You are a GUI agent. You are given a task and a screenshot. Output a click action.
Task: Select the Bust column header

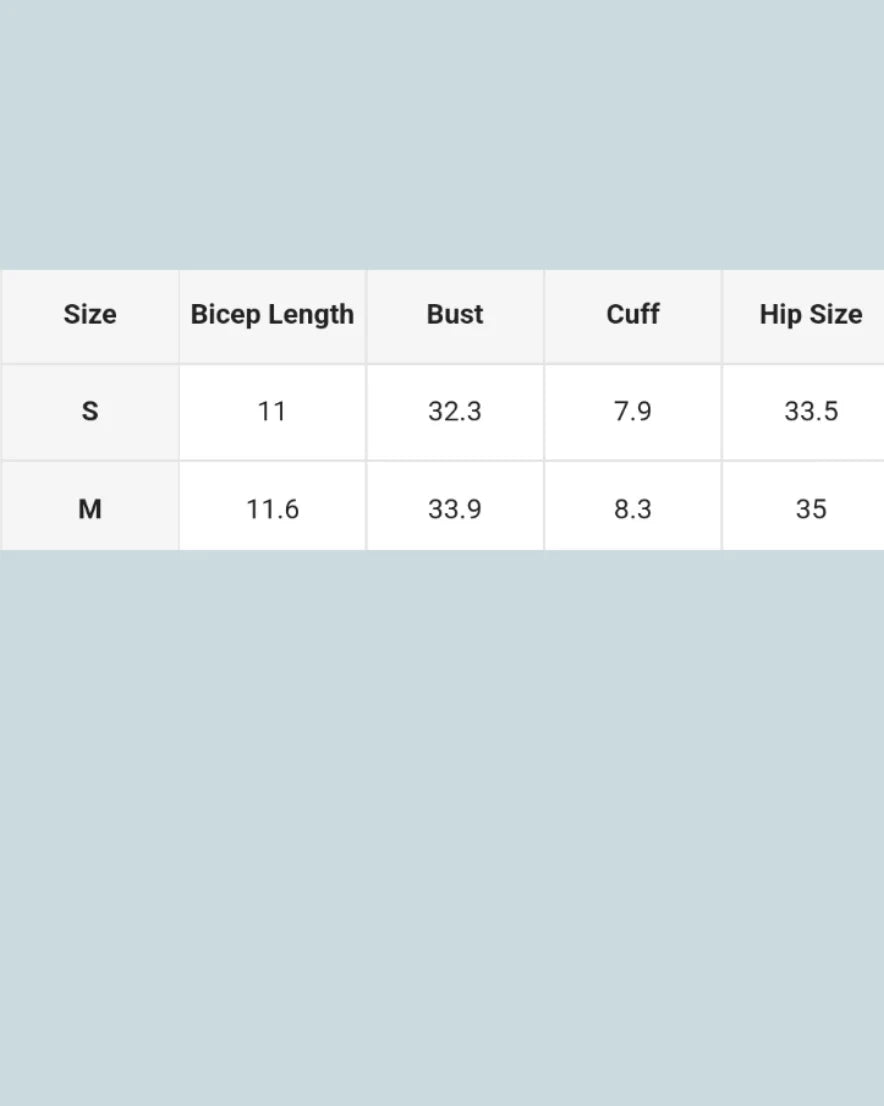point(455,314)
